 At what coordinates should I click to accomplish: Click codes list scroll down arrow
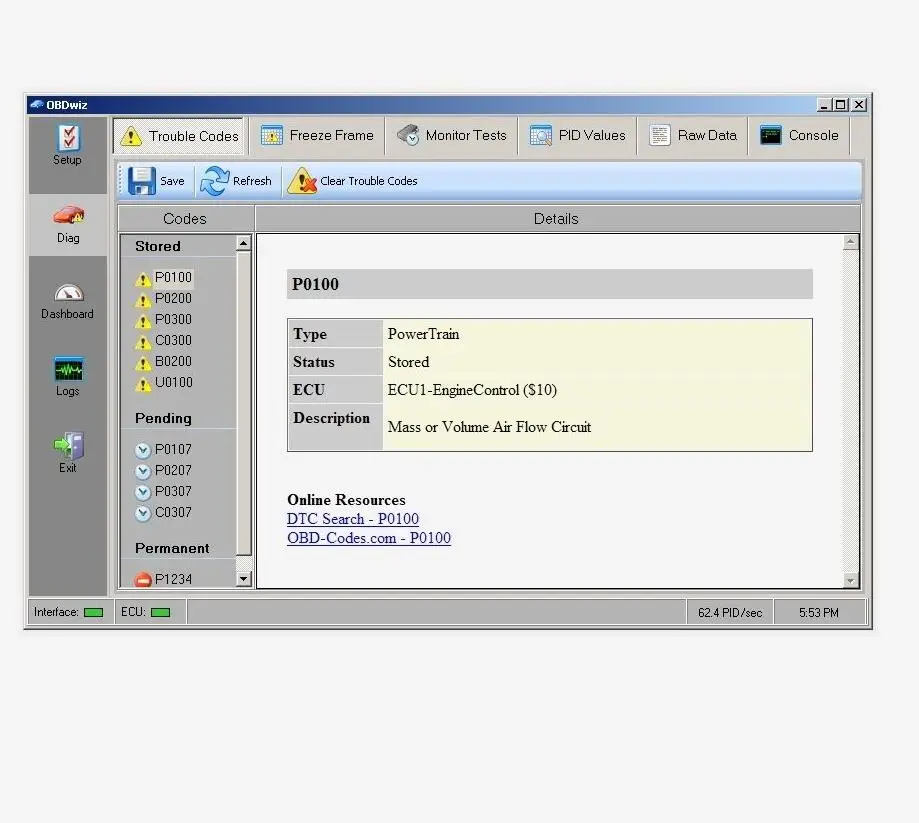click(x=244, y=579)
